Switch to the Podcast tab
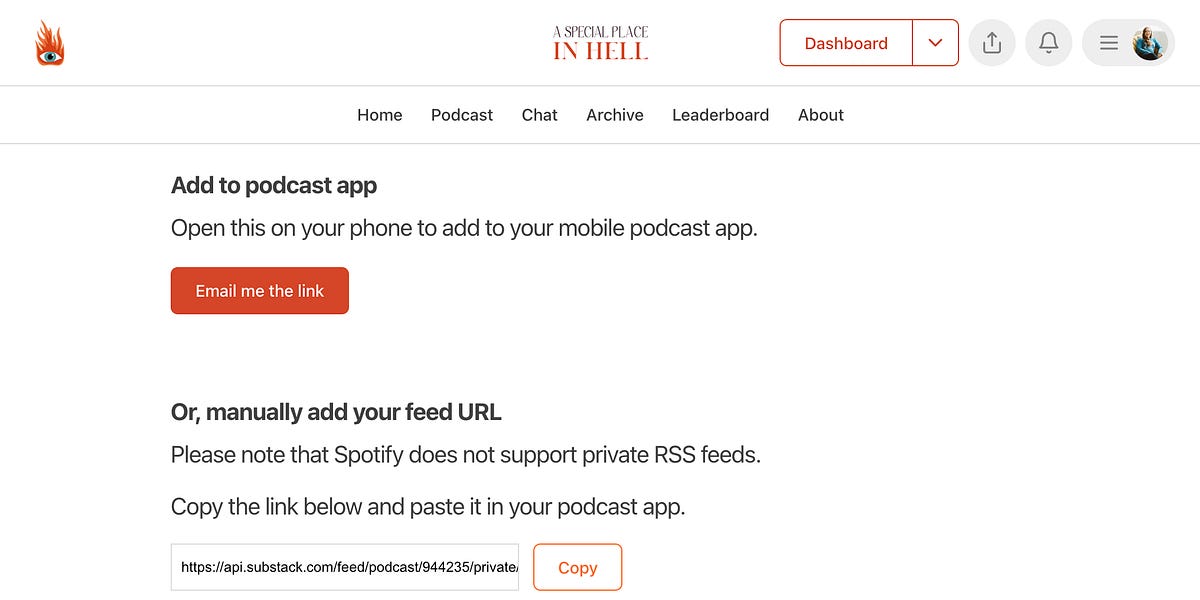Image resolution: width=1200 pixels, height=600 pixels. click(461, 114)
